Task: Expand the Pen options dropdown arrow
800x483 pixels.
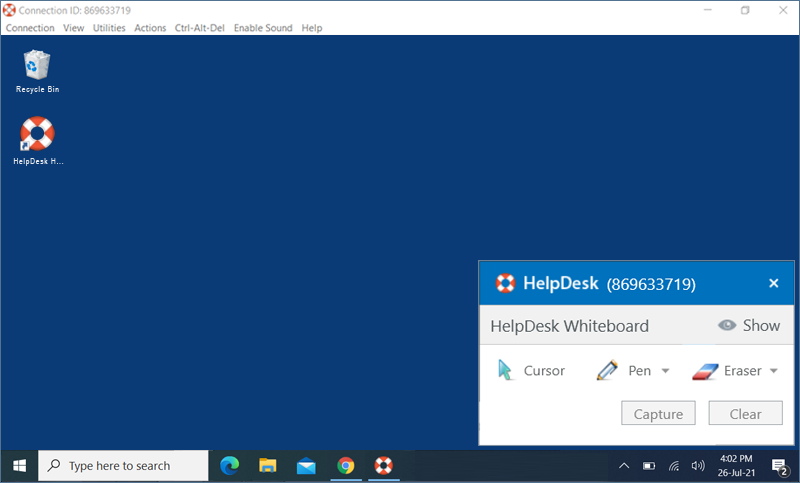Action: 665,371
